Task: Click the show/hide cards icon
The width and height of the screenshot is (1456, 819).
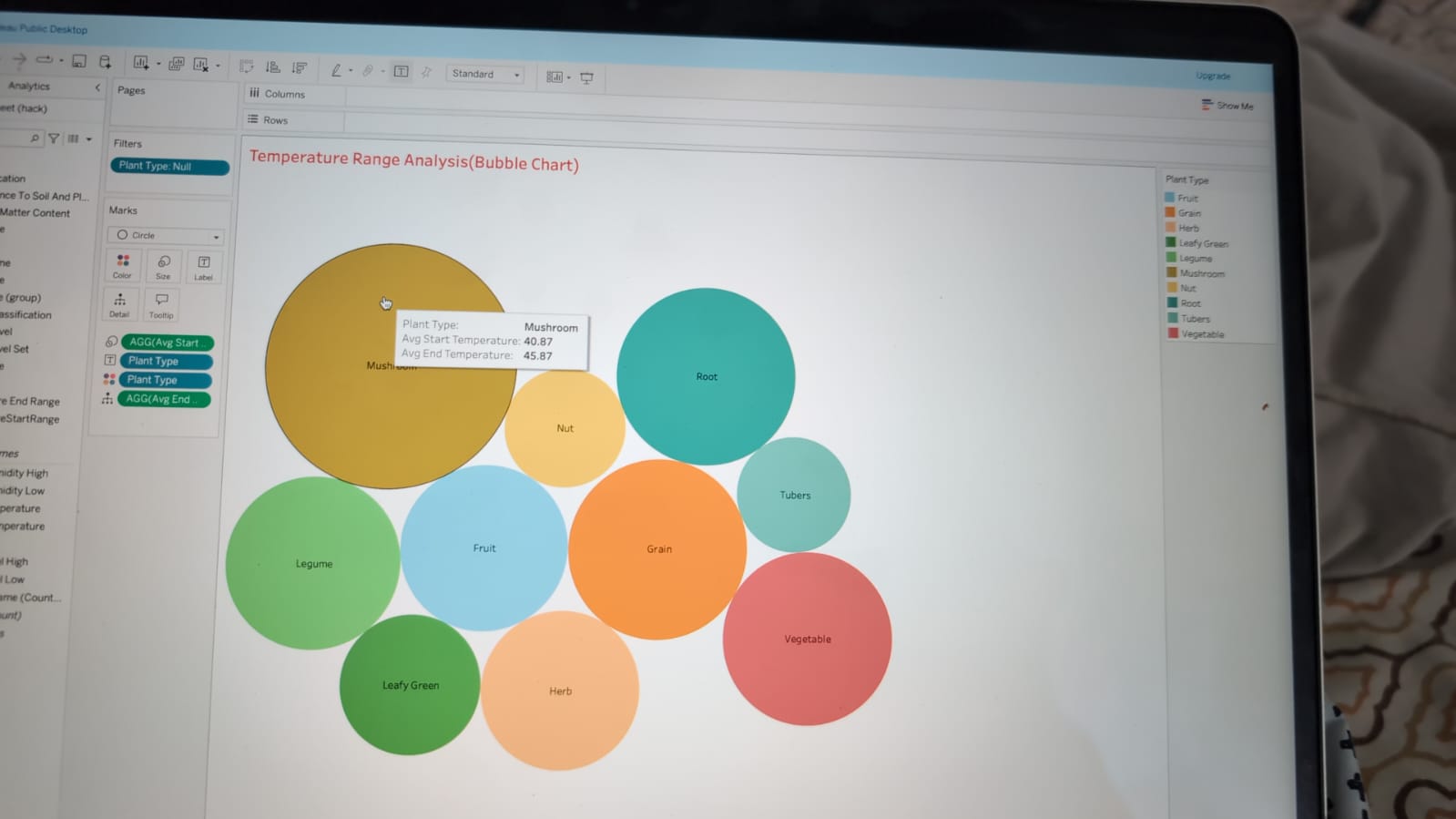Action: (554, 77)
